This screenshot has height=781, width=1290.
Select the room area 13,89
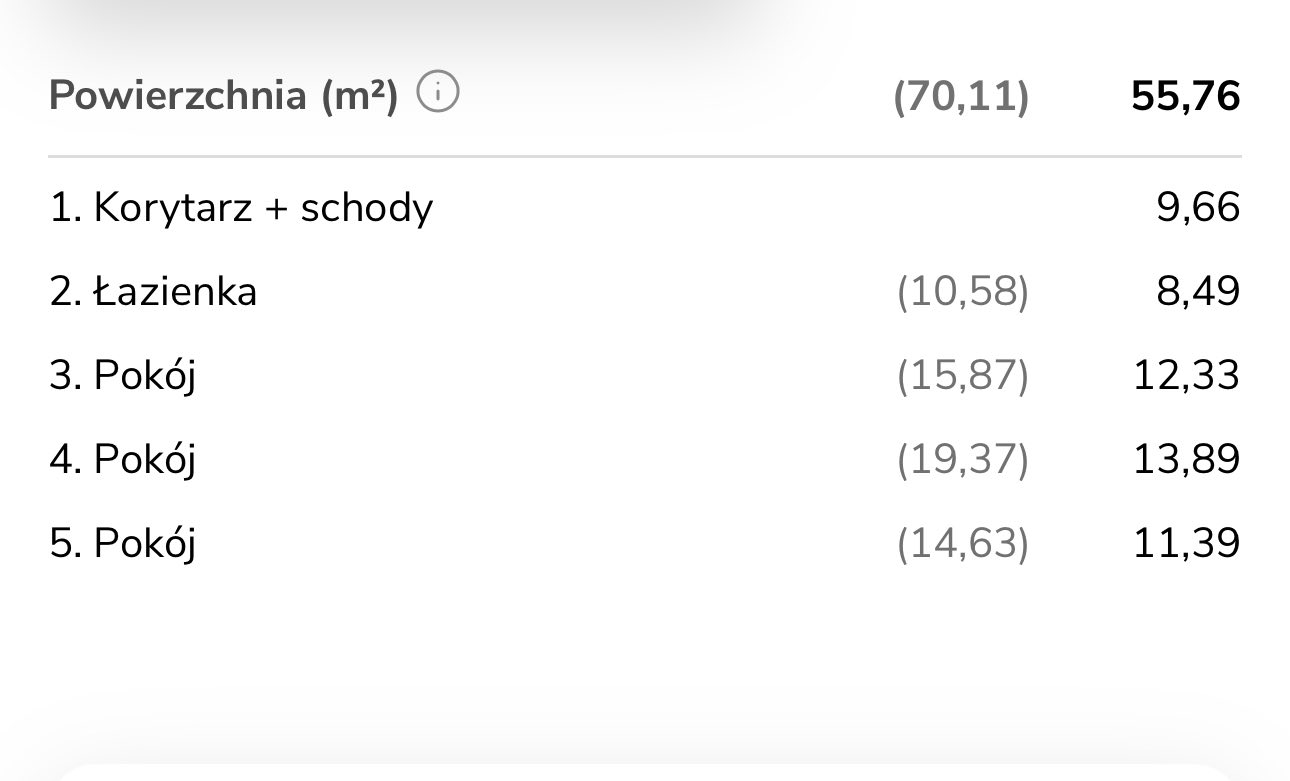coord(1186,460)
